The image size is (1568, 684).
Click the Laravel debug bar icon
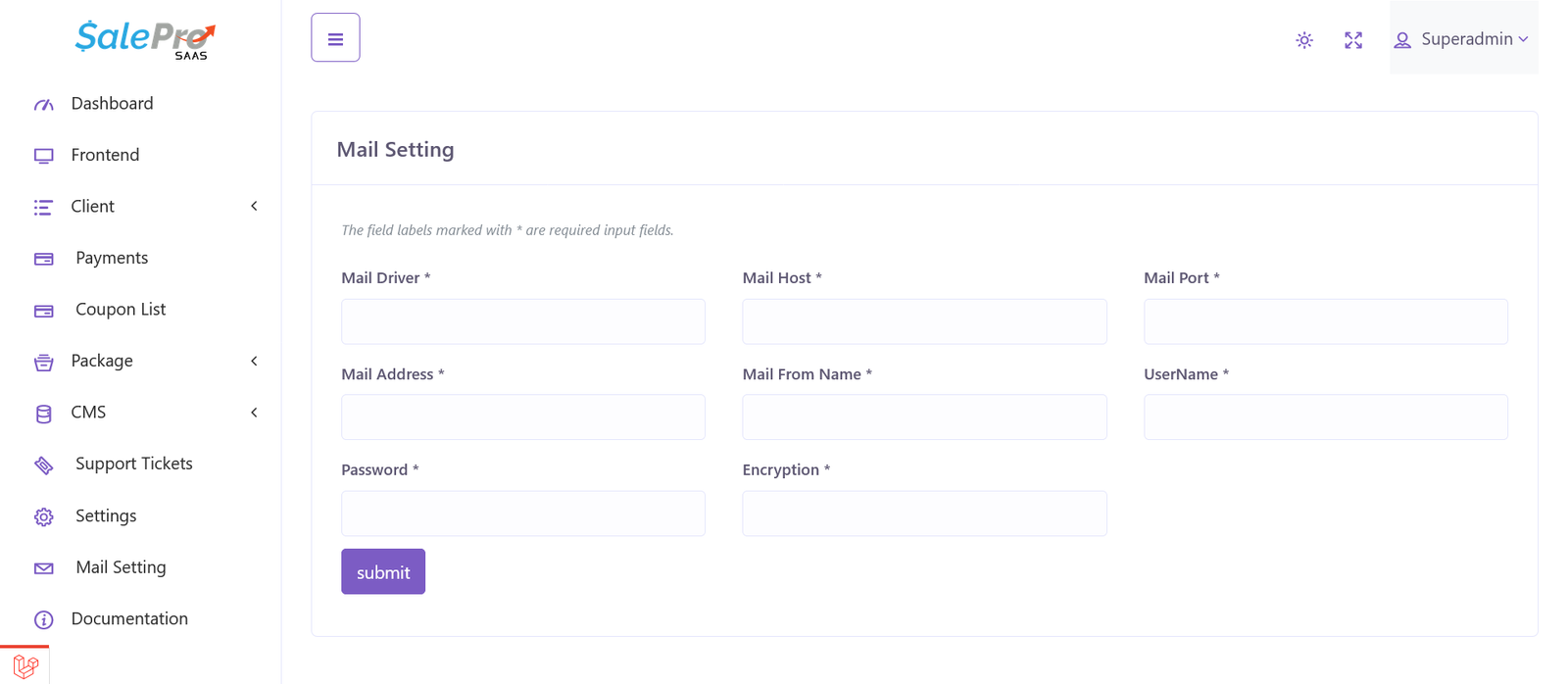click(x=25, y=666)
